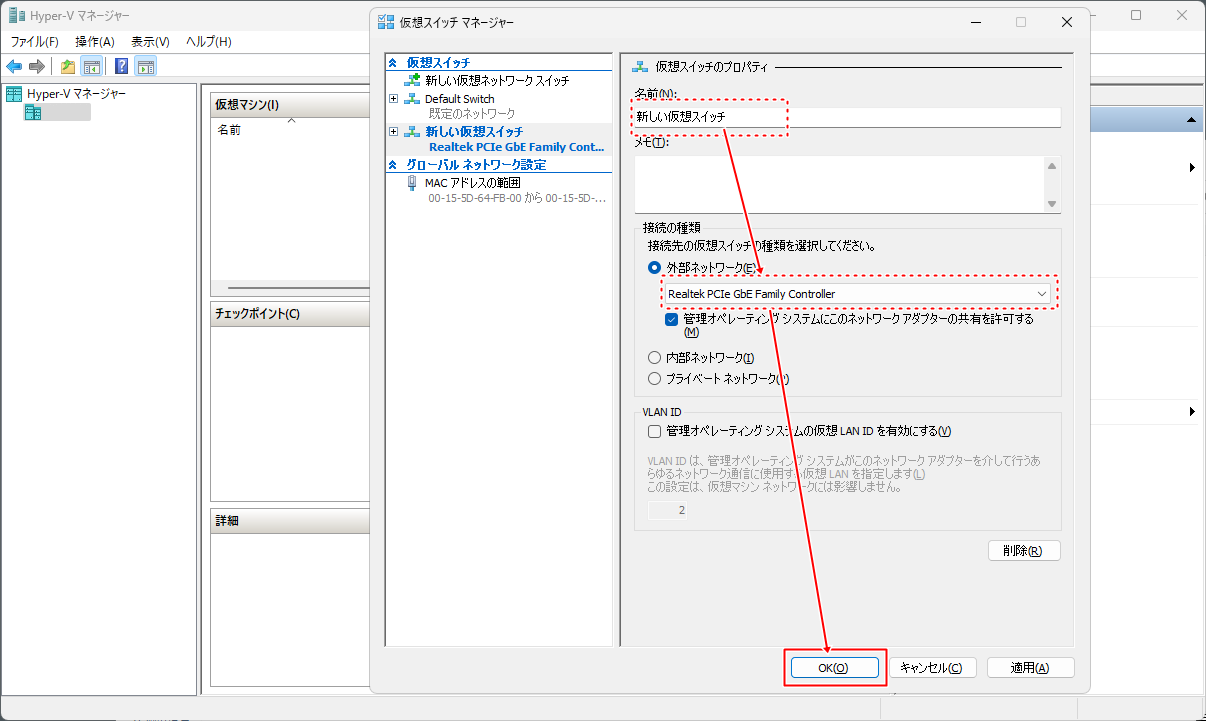The height and width of the screenshot is (721, 1206).
Task: Select the 内部ネットワーク radio button
Action: tap(655, 358)
